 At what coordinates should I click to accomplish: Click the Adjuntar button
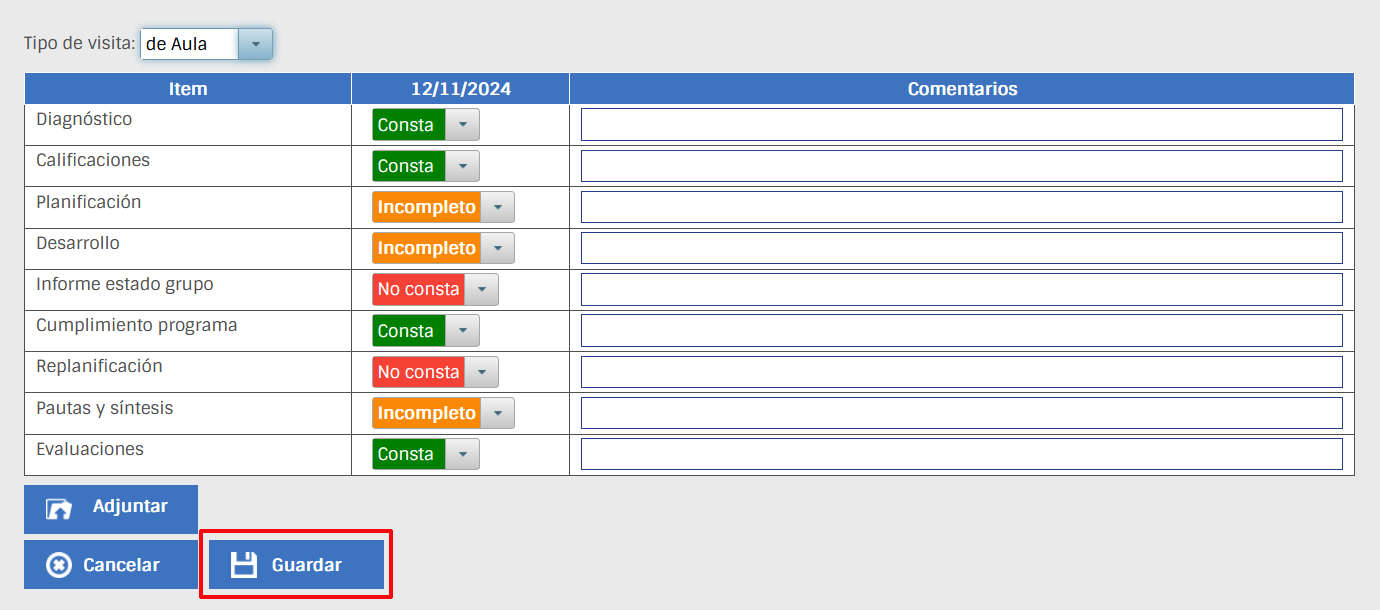coord(111,506)
